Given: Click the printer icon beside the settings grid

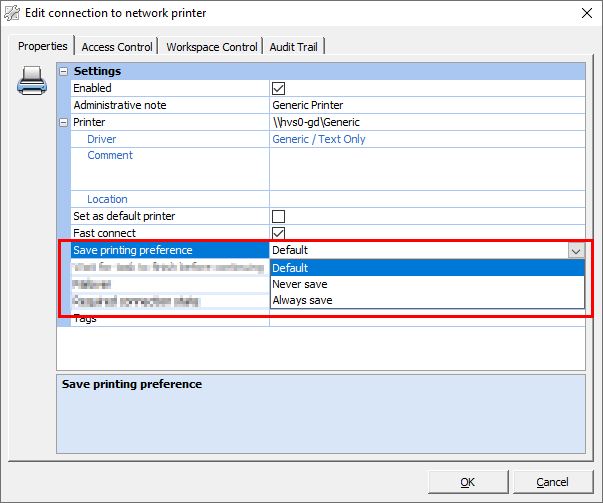Looking at the screenshot, I should (32, 81).
